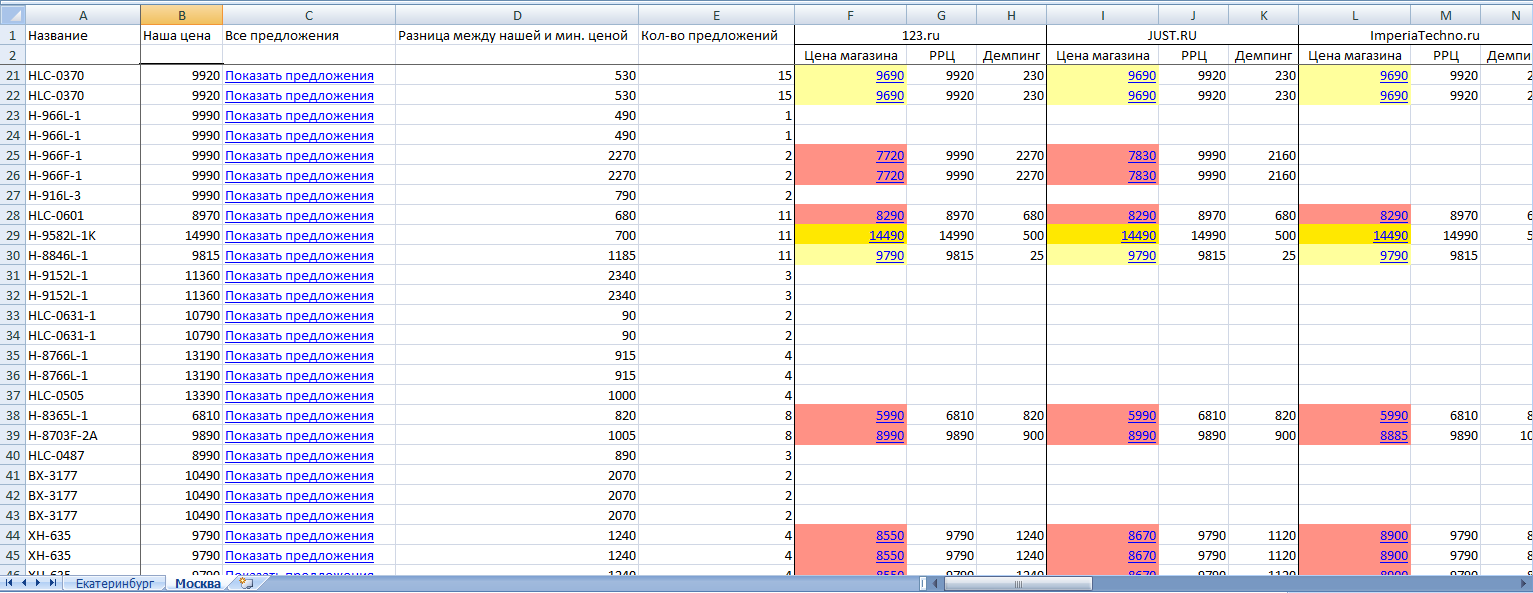Open JUST.RU price link 7830 in row 26
Viewport: 1533px width, 593px height.
click(1141, 176)
